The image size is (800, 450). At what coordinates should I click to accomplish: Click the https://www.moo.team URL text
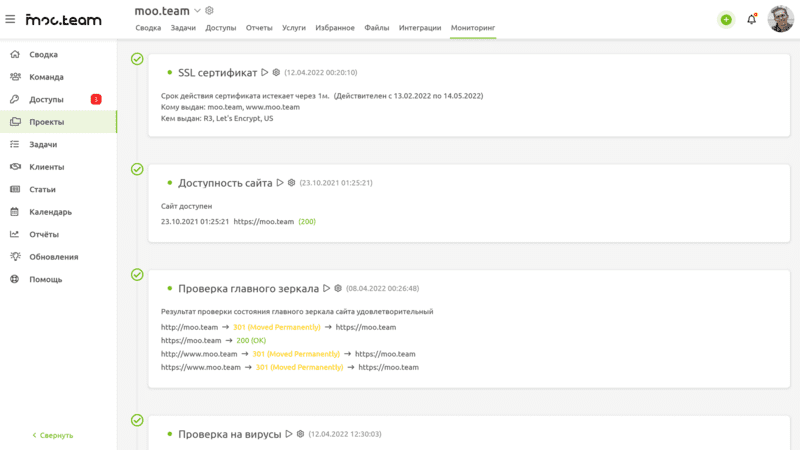pyautogui.click(x=201, y=367)
